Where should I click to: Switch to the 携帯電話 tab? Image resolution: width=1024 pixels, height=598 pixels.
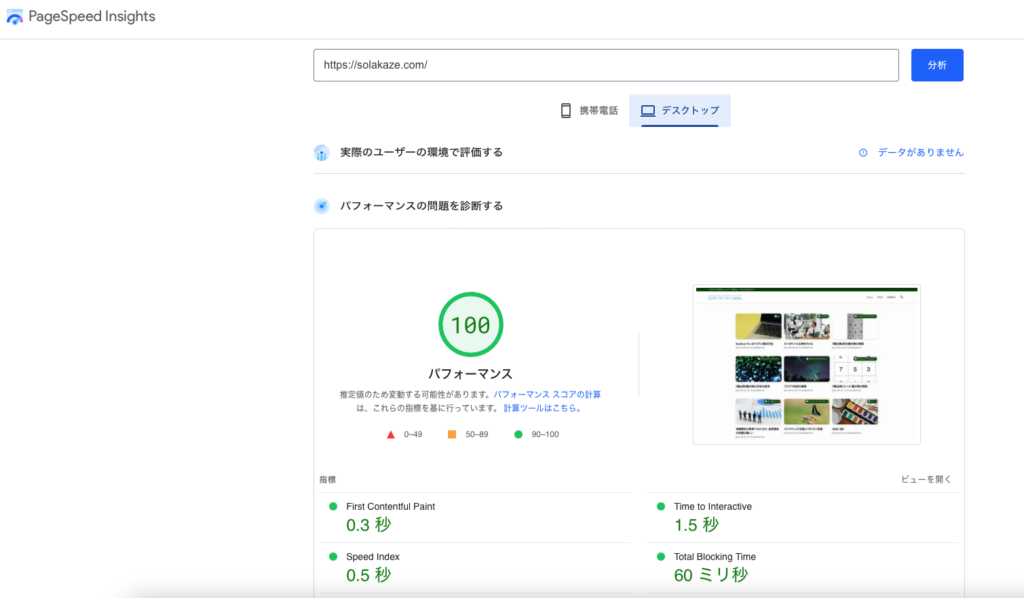click(x=588, y=110)
